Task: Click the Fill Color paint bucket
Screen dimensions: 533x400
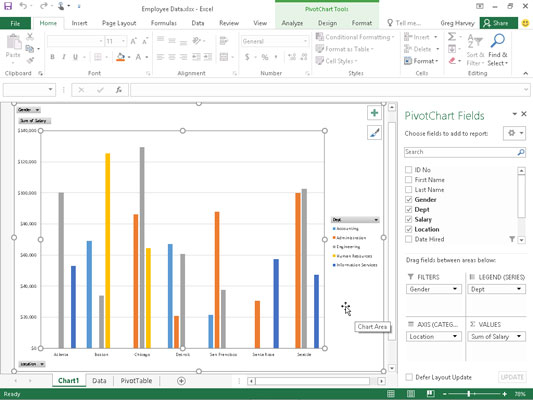Action: point(121,57)
